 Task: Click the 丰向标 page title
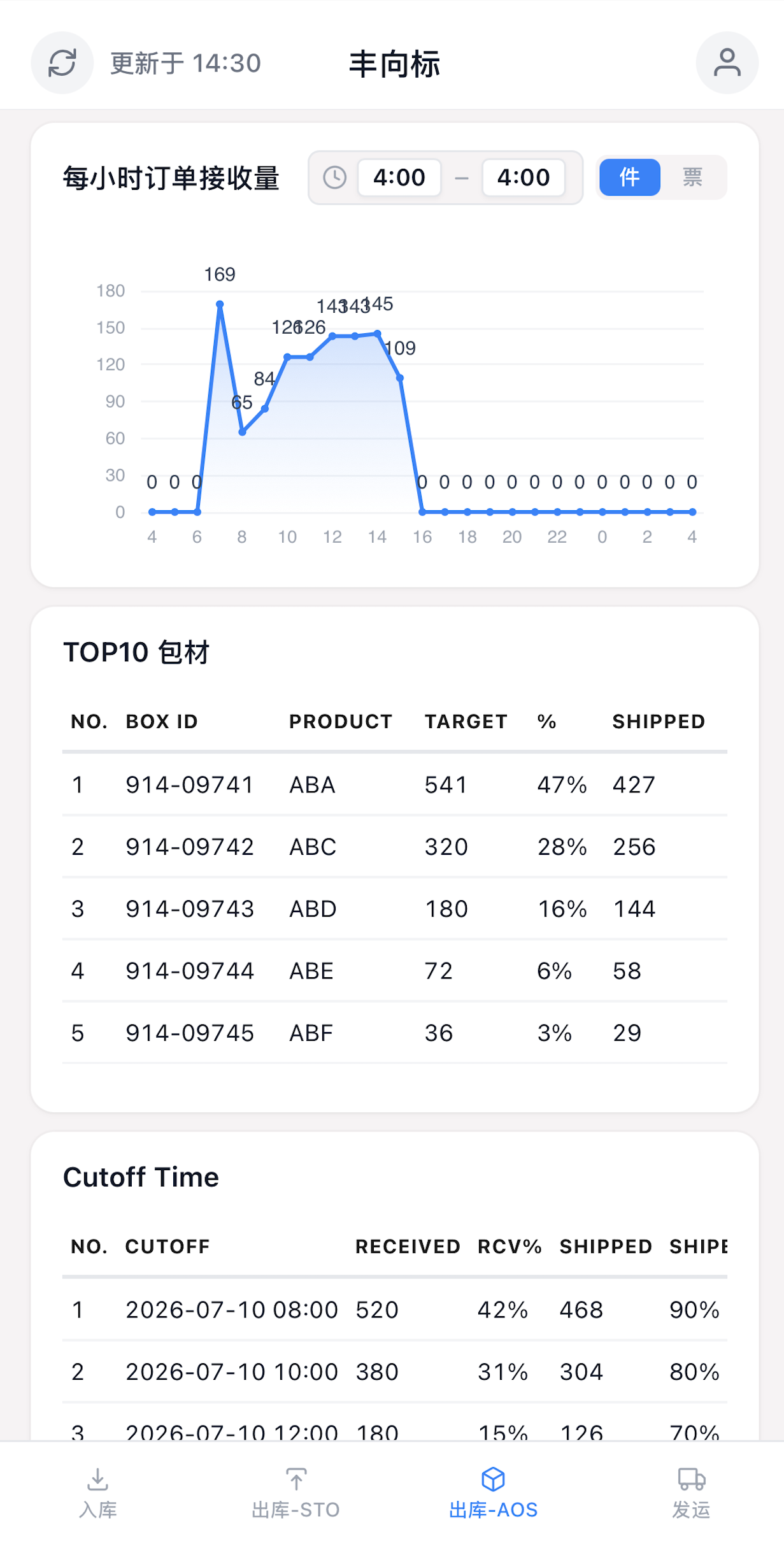395,64
